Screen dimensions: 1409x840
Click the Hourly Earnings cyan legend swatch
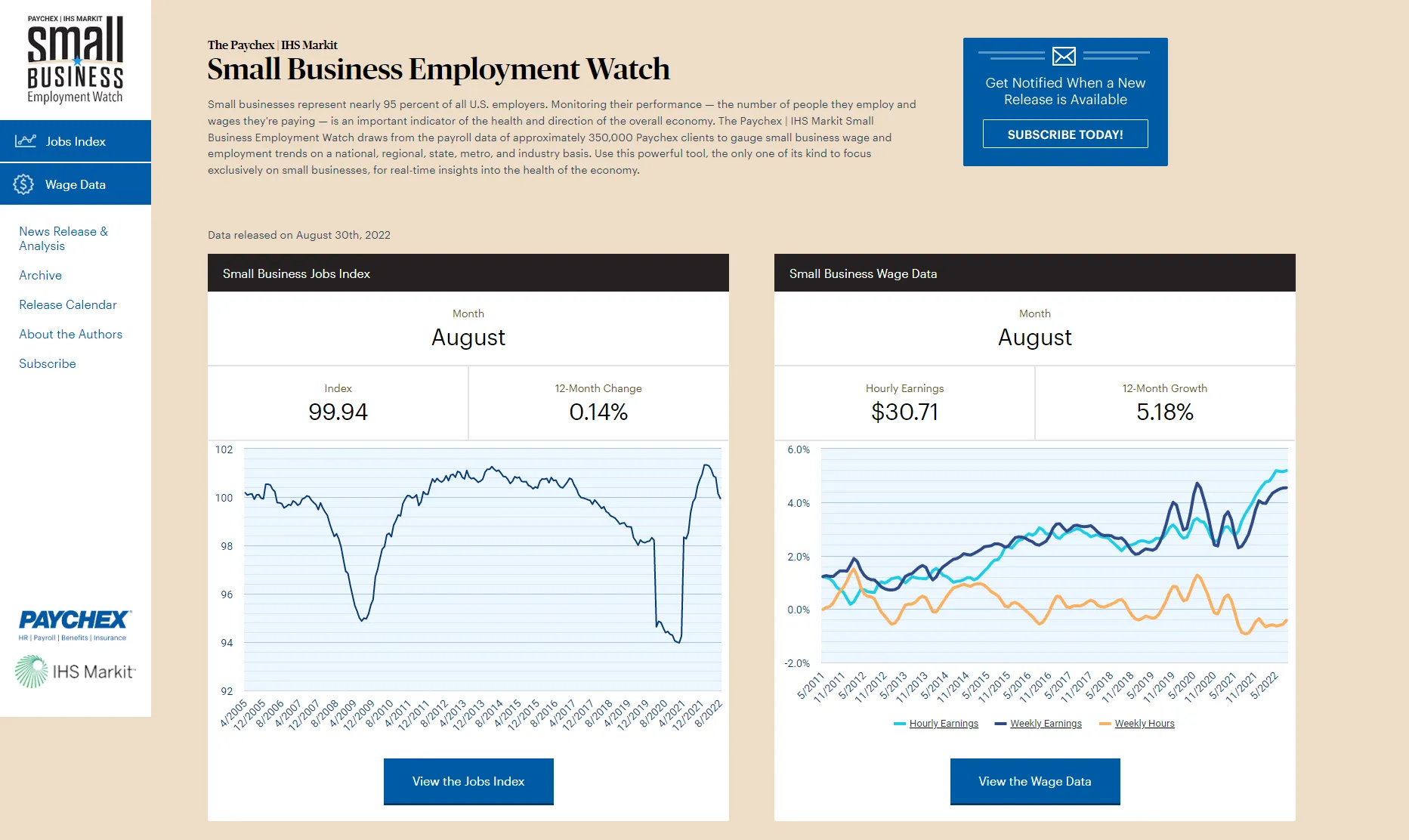point(899,724)
